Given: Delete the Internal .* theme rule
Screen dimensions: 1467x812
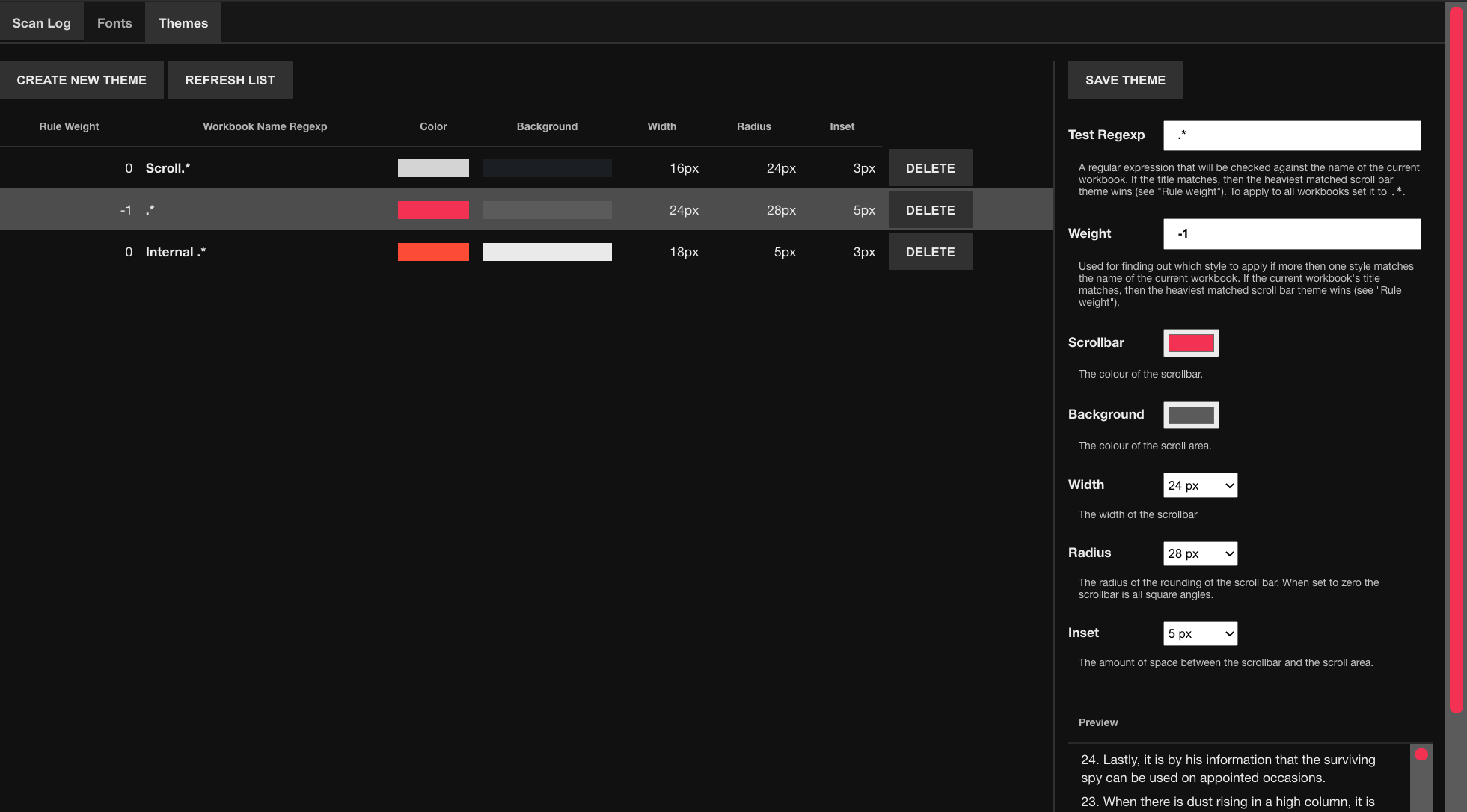Looking at the screenshot, I should [930, 252].
